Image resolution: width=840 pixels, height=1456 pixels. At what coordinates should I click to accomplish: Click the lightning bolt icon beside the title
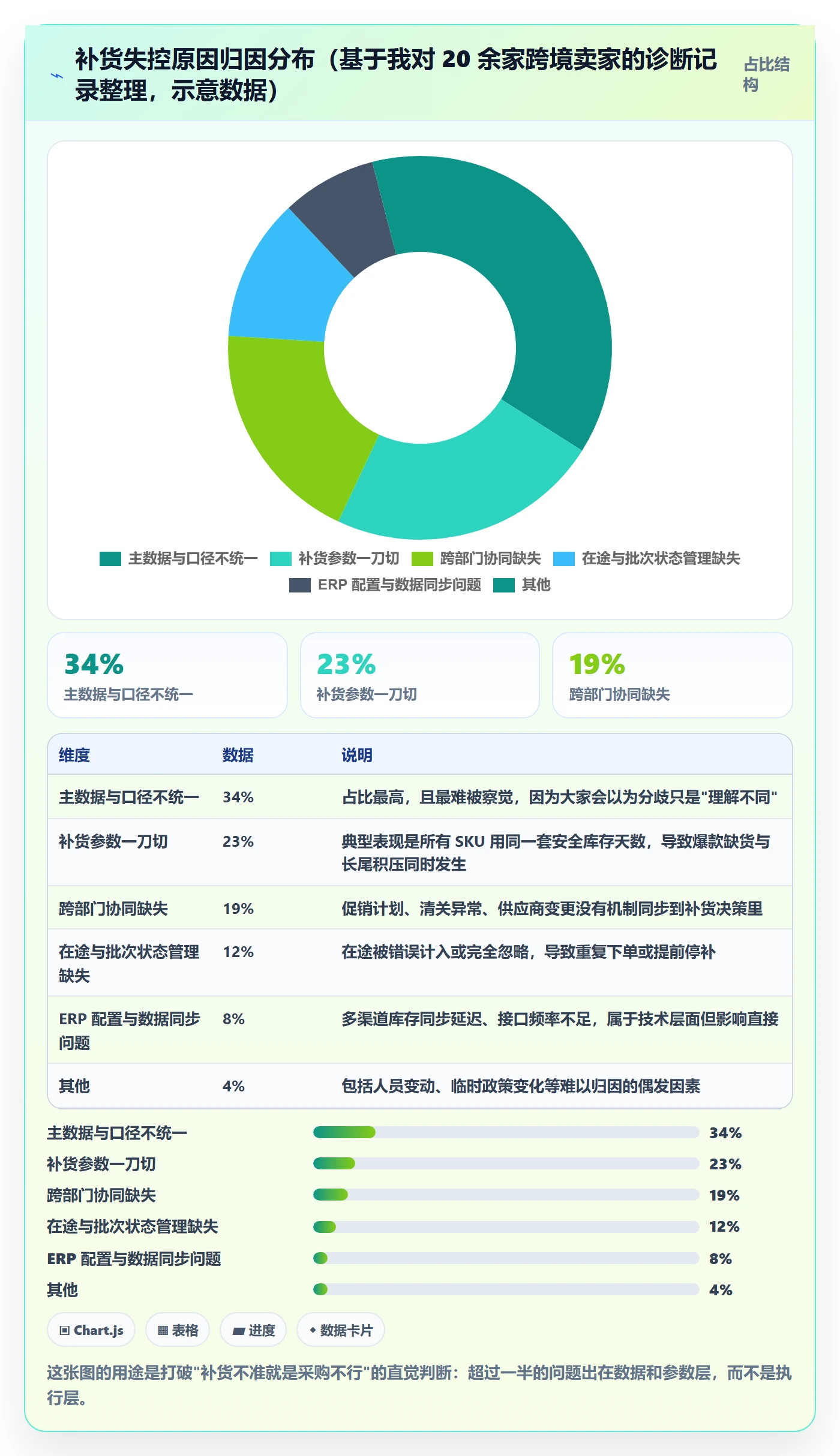pos(57,76)
